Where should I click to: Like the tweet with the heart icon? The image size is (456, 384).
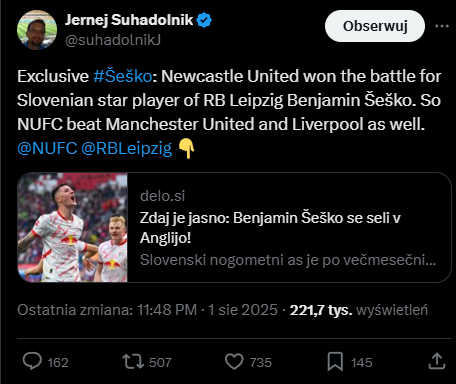click(x=234, y=362)
